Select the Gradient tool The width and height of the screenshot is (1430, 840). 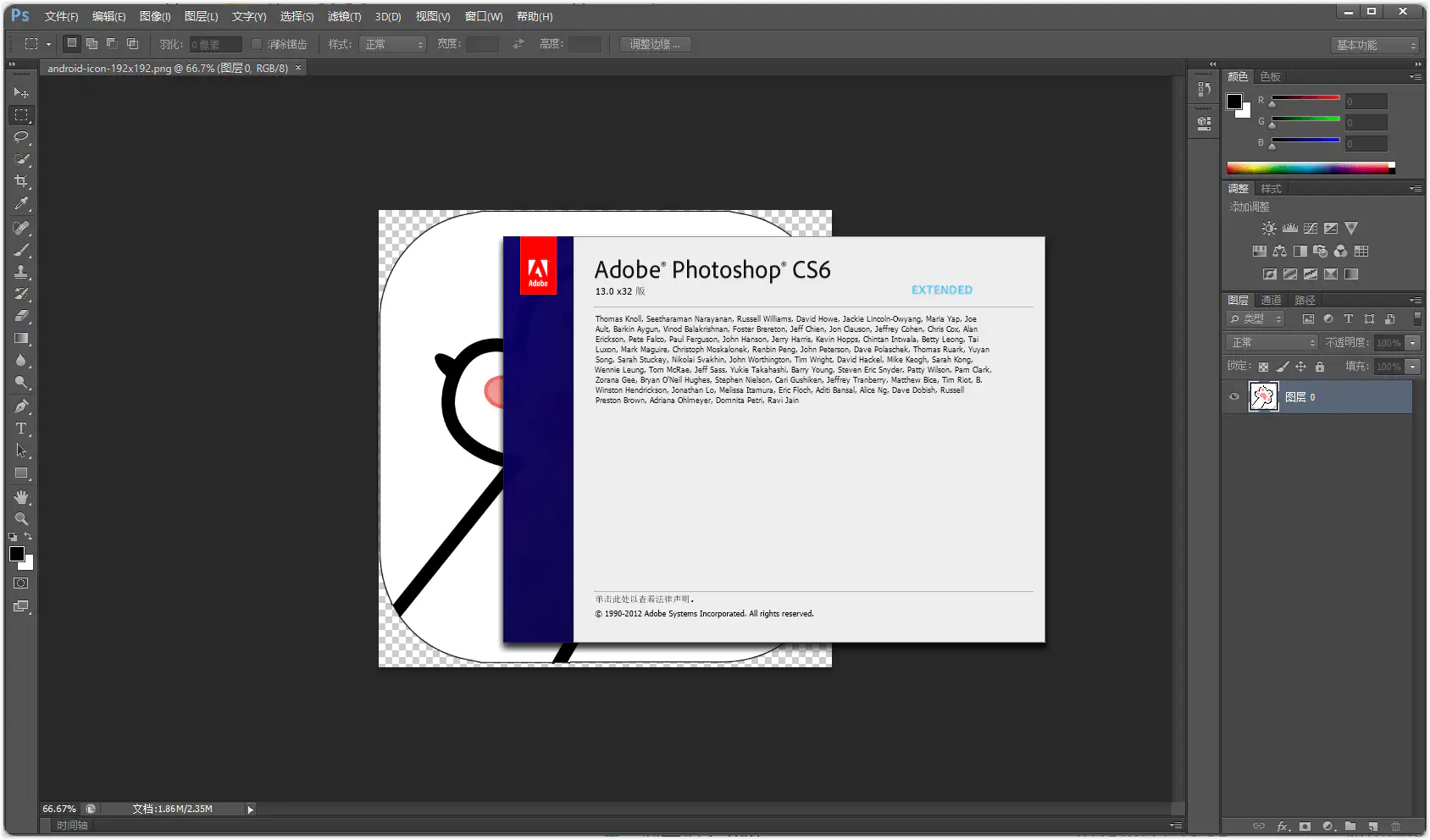click(22, 338)
